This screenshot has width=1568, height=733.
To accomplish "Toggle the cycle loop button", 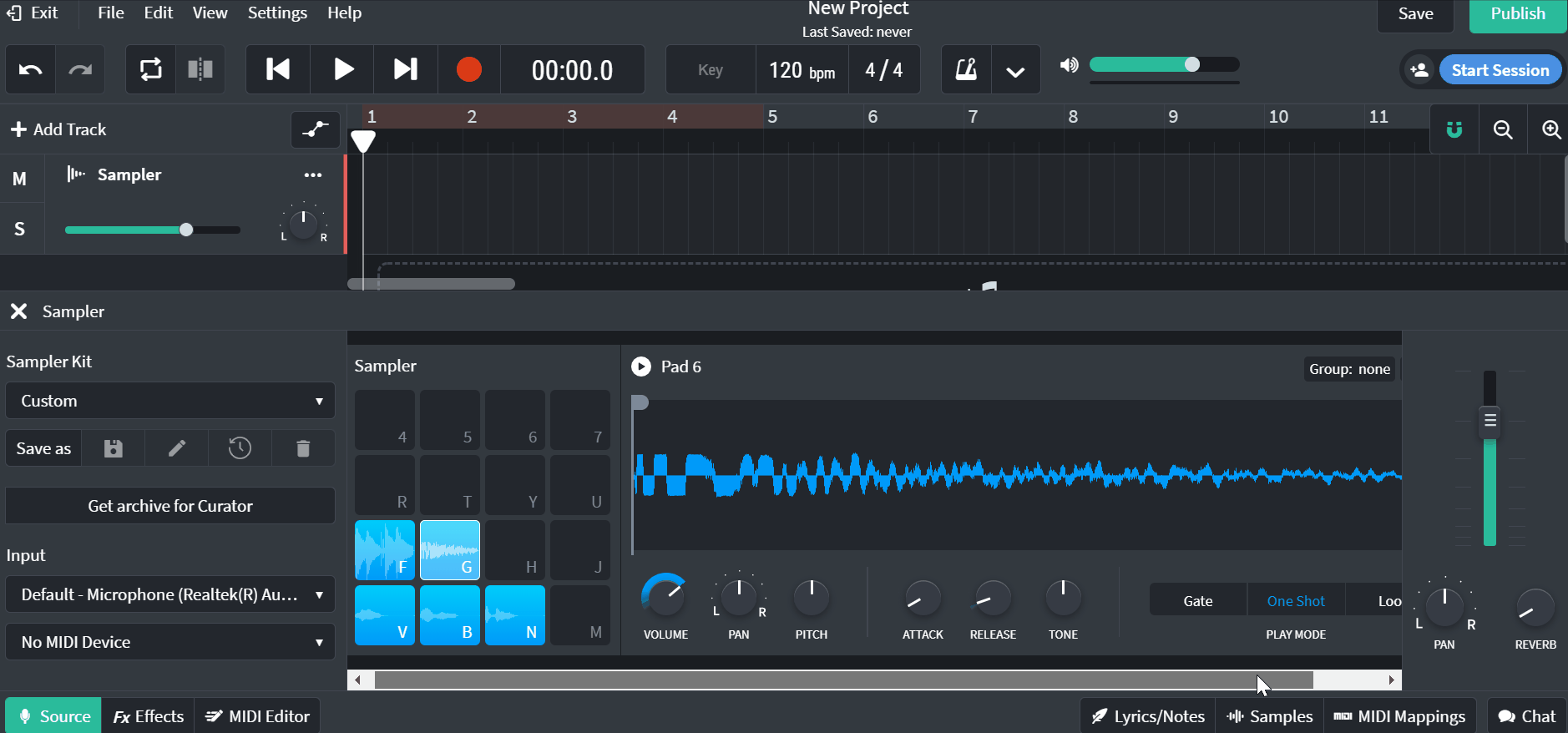I will pyautogui.click(x=150, y=69).
